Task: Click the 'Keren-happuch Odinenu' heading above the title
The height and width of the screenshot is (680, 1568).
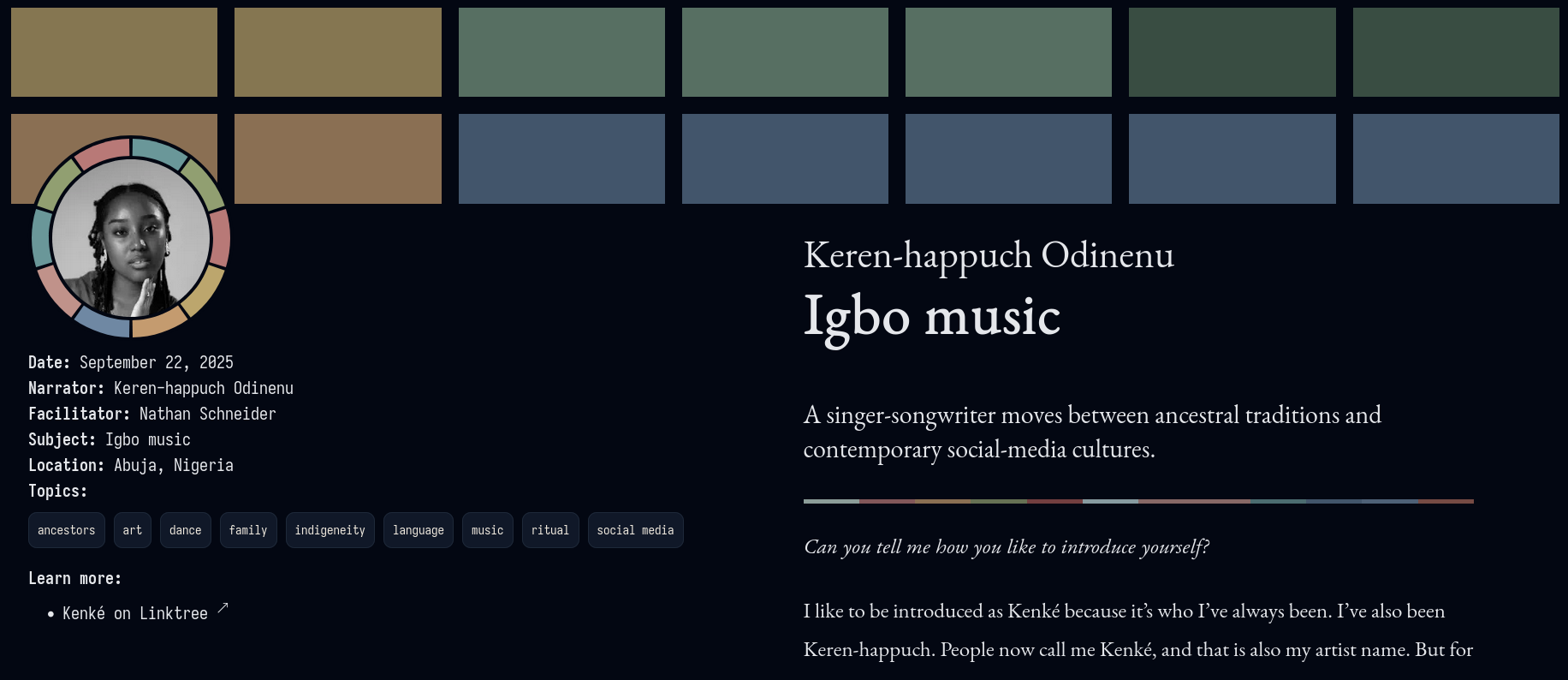Action: [x=988, y=255]
